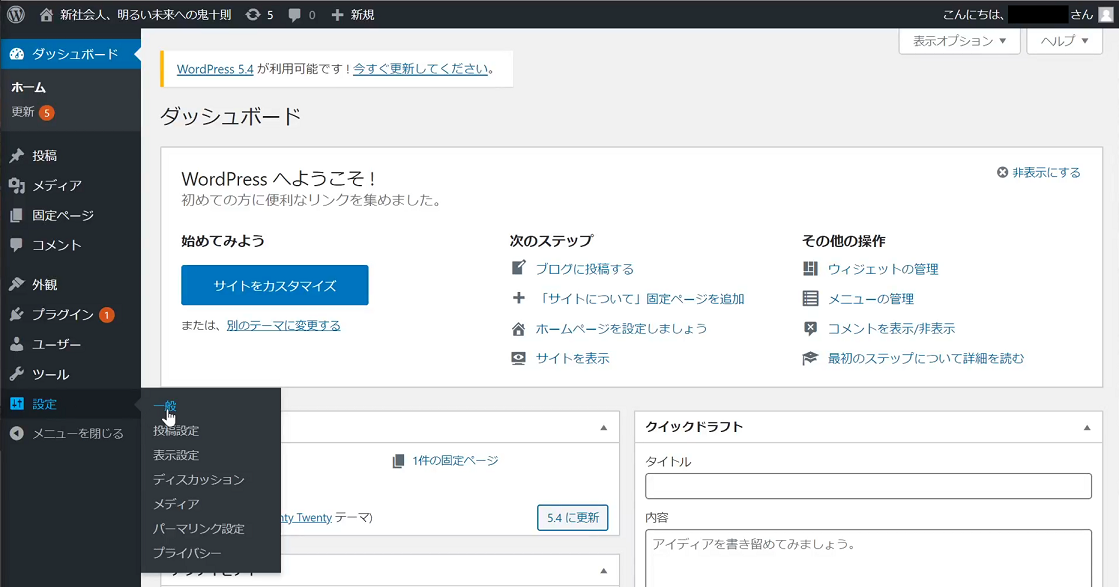Open the ブログに投稿する link
Viewport: 1119px width, 587px height.
(x=584, y=269)
